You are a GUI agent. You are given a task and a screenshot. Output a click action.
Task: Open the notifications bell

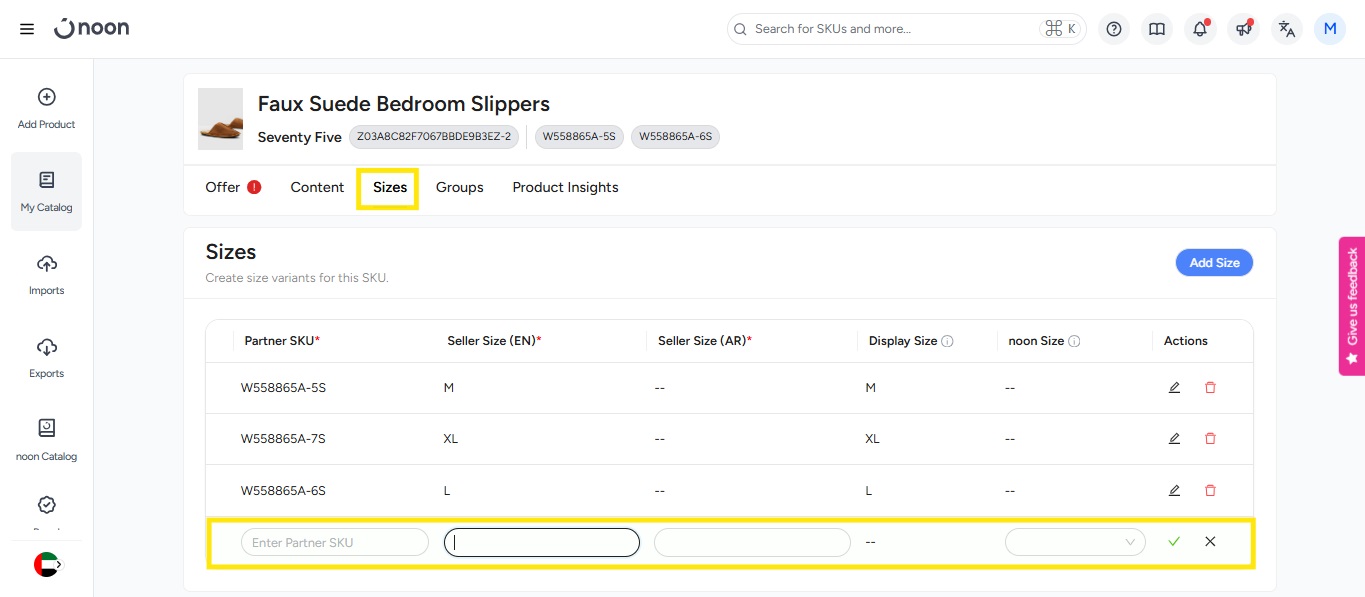point(1200,29)
